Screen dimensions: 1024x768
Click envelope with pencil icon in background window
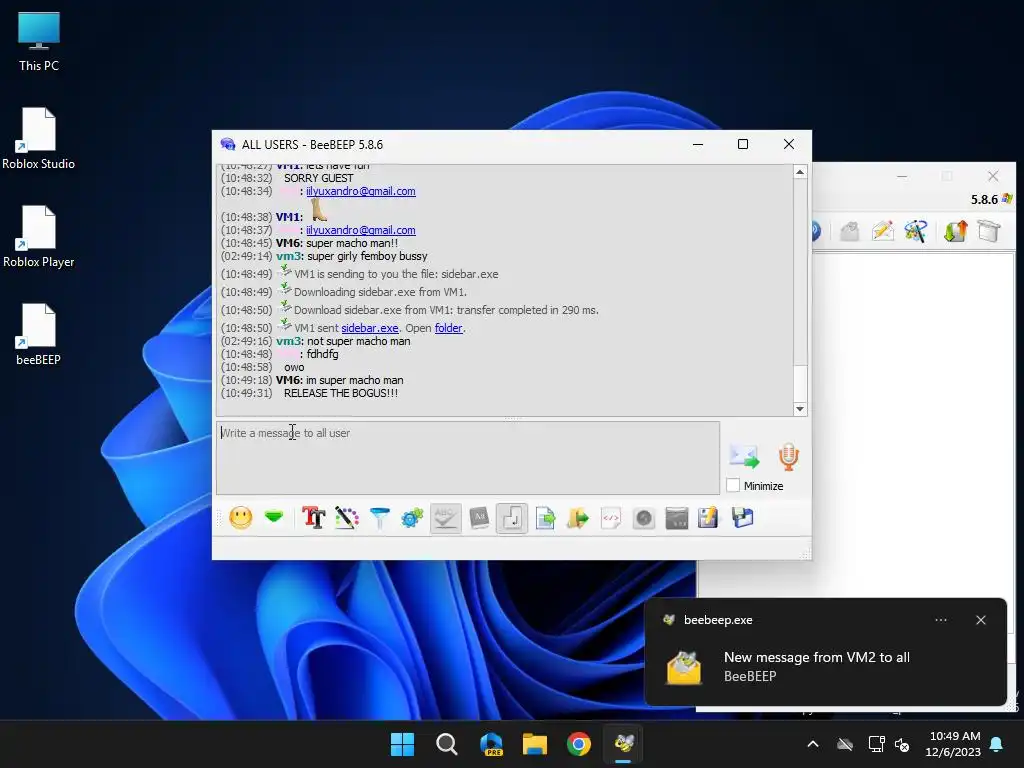[883, 231]
